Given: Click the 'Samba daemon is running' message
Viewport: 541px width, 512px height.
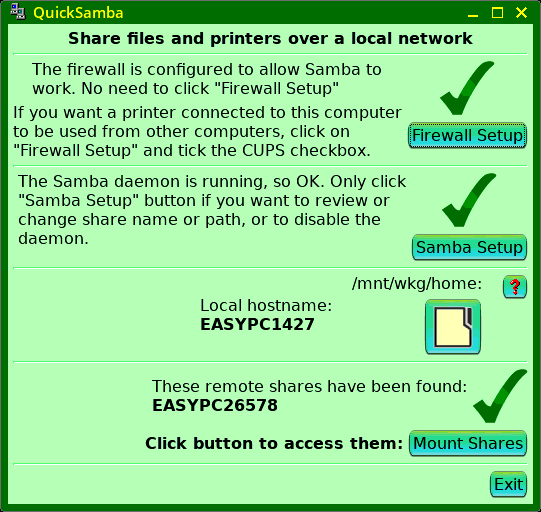Looking at the screenshot, I should pyautogui.click(x=212, y=210).
